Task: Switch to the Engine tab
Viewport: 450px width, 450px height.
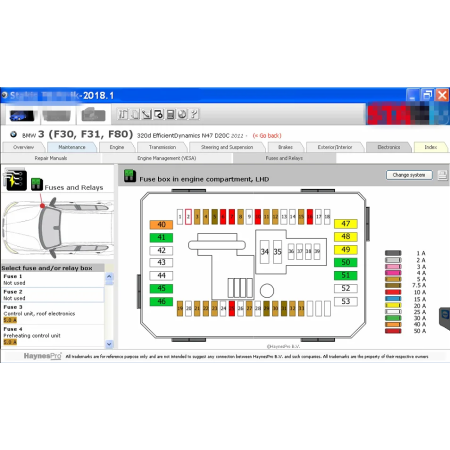Action: [x=117, y=147]
